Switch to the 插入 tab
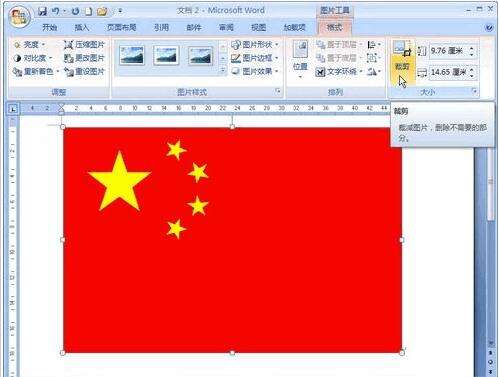 pos(82,27)
